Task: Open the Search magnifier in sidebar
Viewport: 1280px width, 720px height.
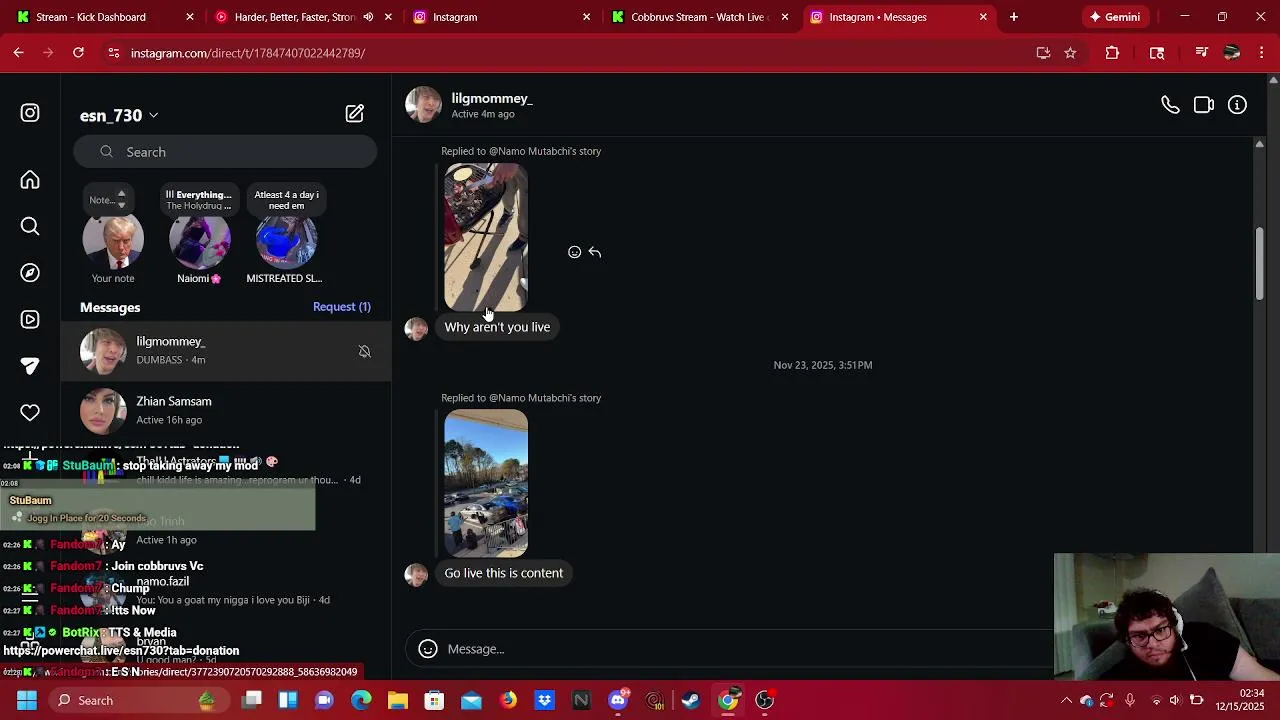Action: click(30, 226)
